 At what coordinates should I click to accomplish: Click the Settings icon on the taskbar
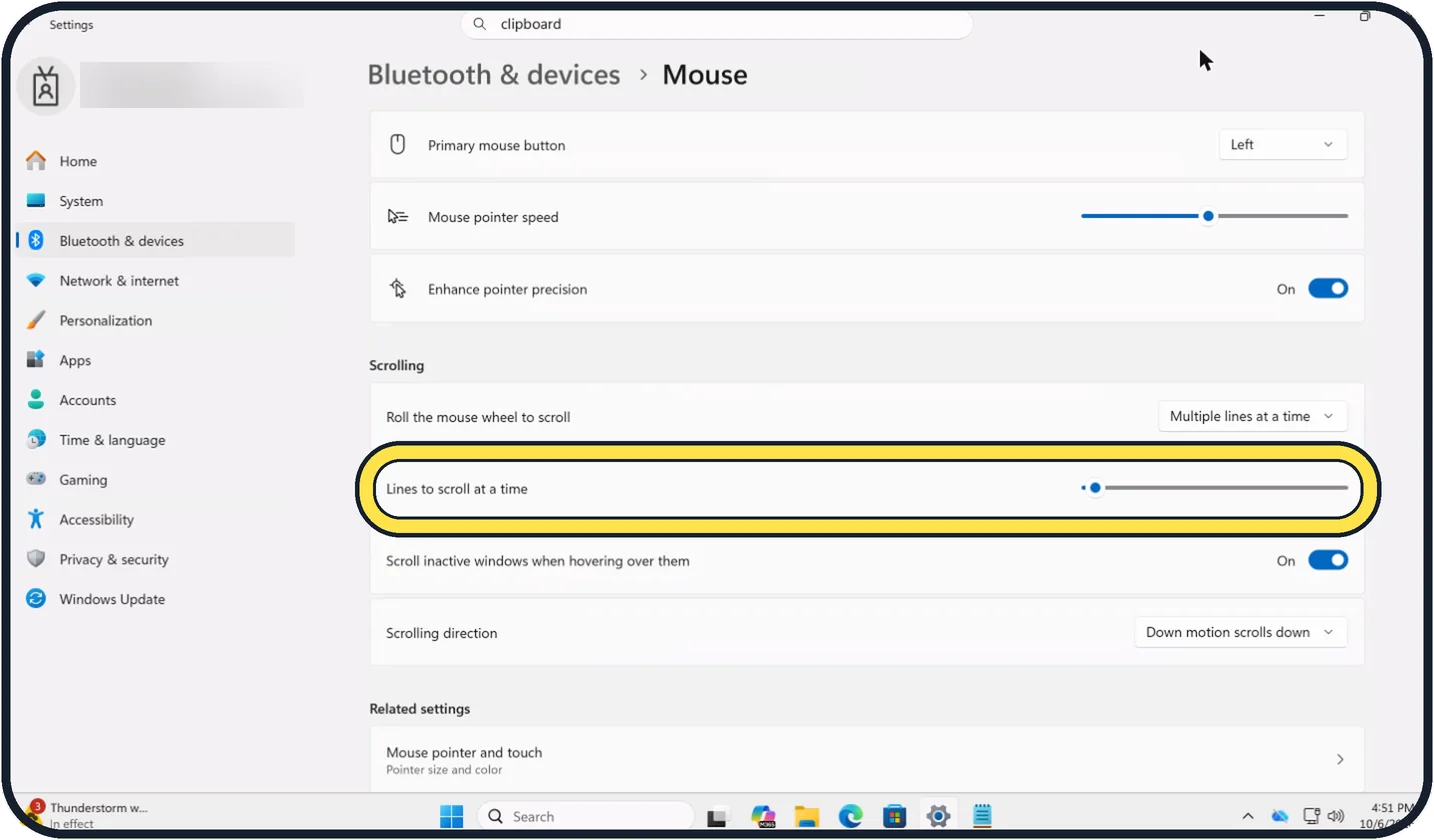tap(938, 816)
